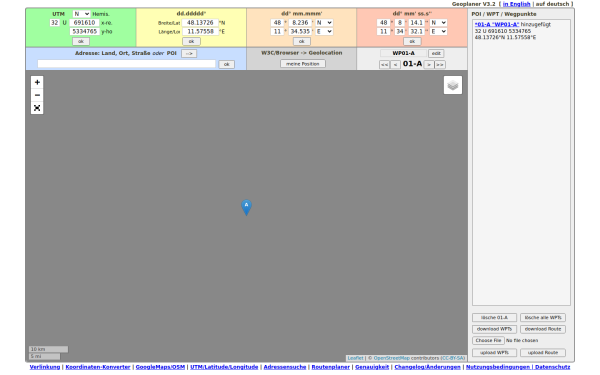Confirm dd° mm.mmm' coordinates with ok
Image resolution: width=600 pixels, height=375 pixels.
point(302,41)
